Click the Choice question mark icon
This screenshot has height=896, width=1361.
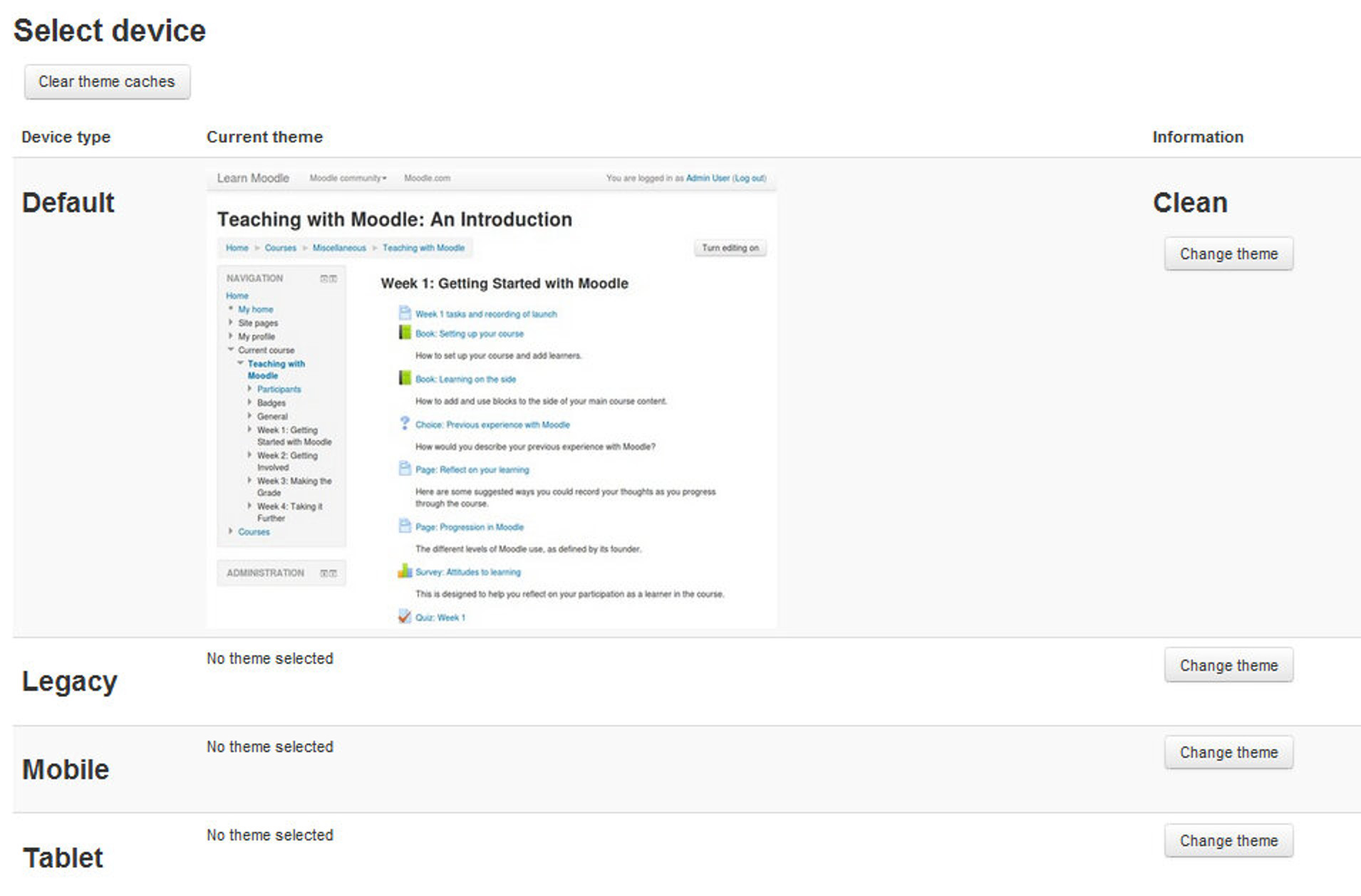(404, 424)
